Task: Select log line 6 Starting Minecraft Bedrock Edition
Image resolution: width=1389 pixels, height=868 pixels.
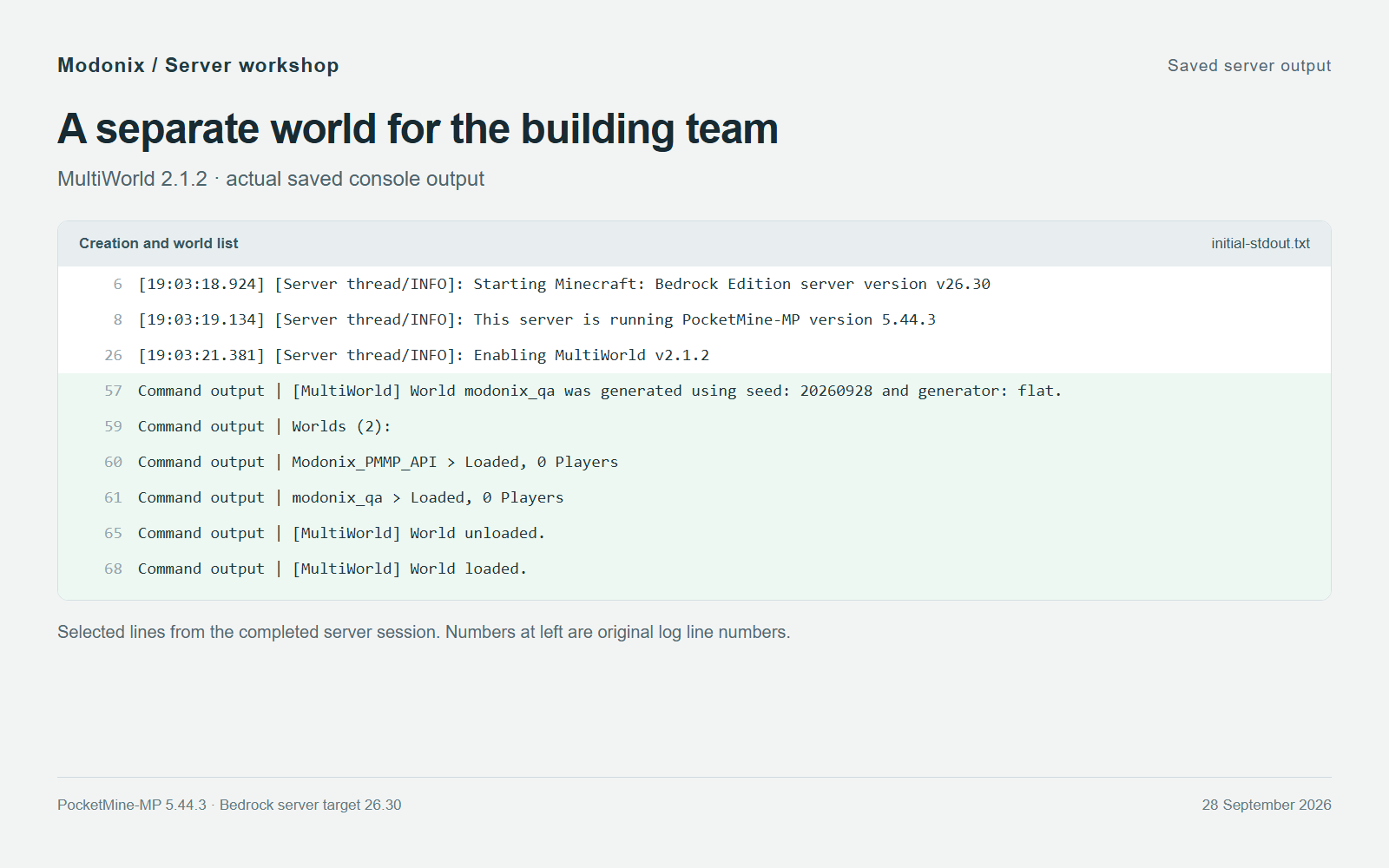Action: (694, 284)
